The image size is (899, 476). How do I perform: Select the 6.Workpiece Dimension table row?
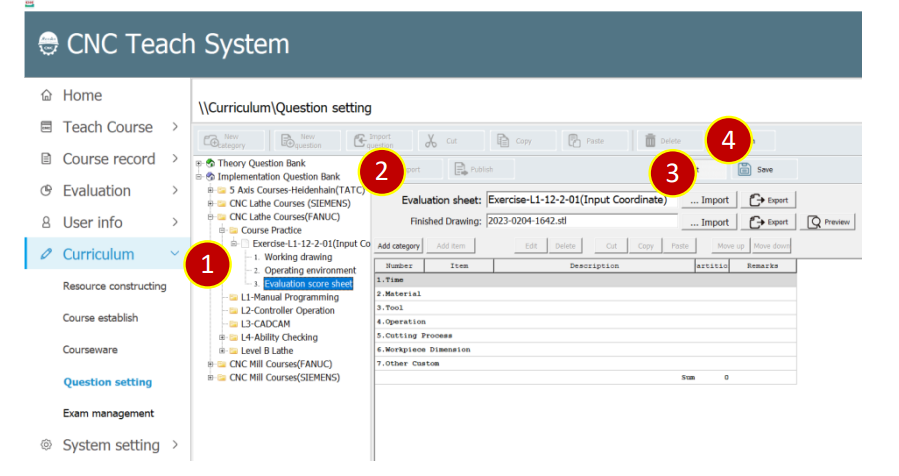coord(585,349)
